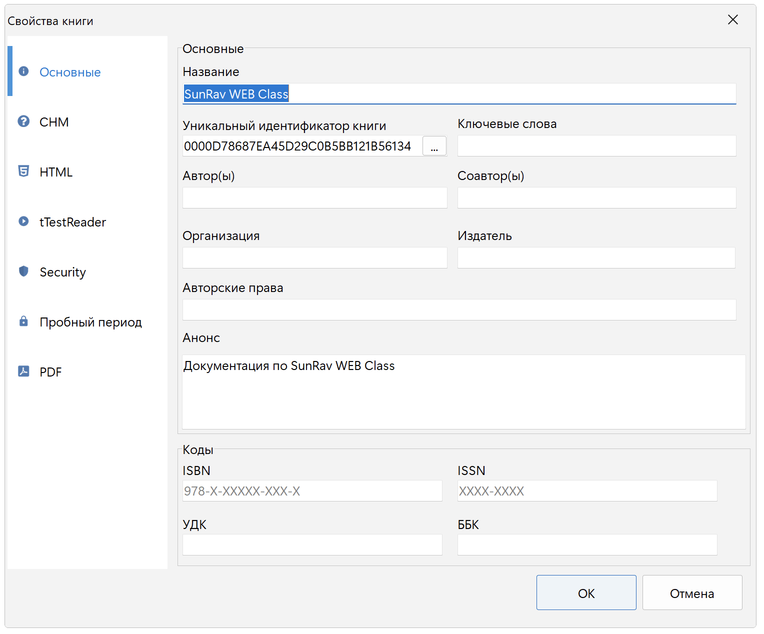Screen dimensions: 764x634
Task: Close the Свойства книги dialog
Action: [732, 20]
